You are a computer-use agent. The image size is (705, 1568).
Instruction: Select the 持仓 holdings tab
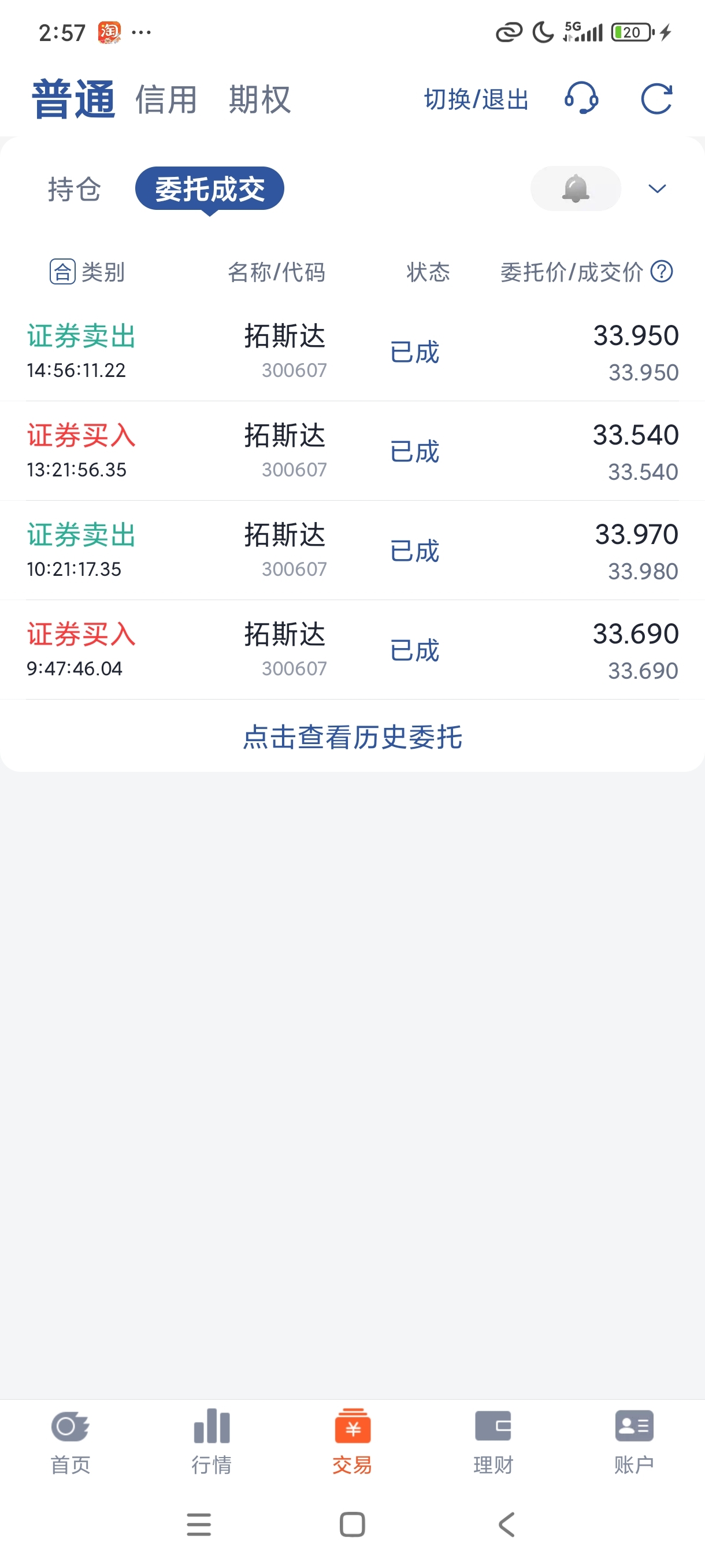click(x=74, y=189)
